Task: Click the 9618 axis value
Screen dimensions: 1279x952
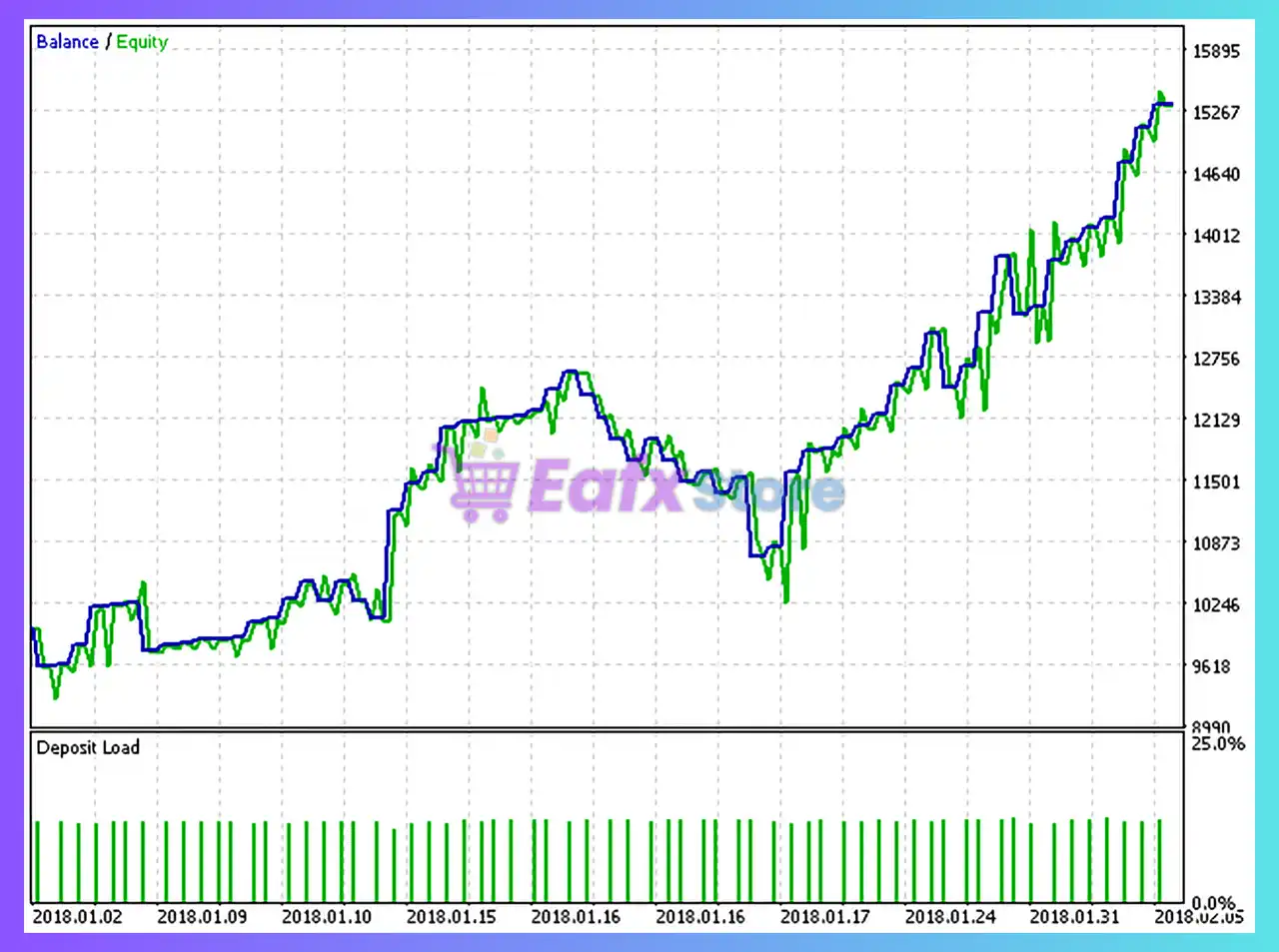Action: [1211, 666]
